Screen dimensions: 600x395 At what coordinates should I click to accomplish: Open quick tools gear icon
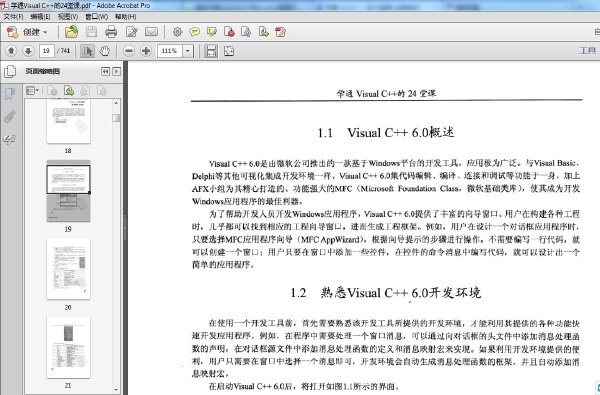pos(177,32)
